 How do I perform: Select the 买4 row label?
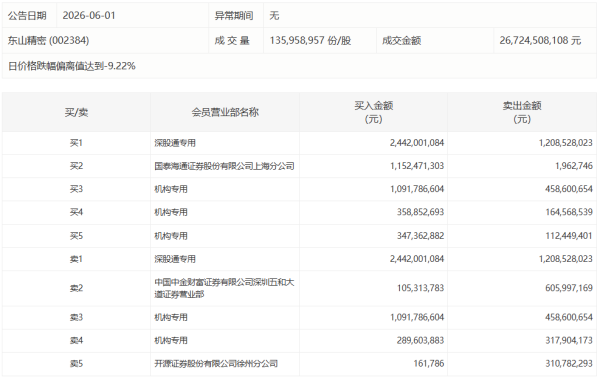pyautogui.click(x=76, y=212)
